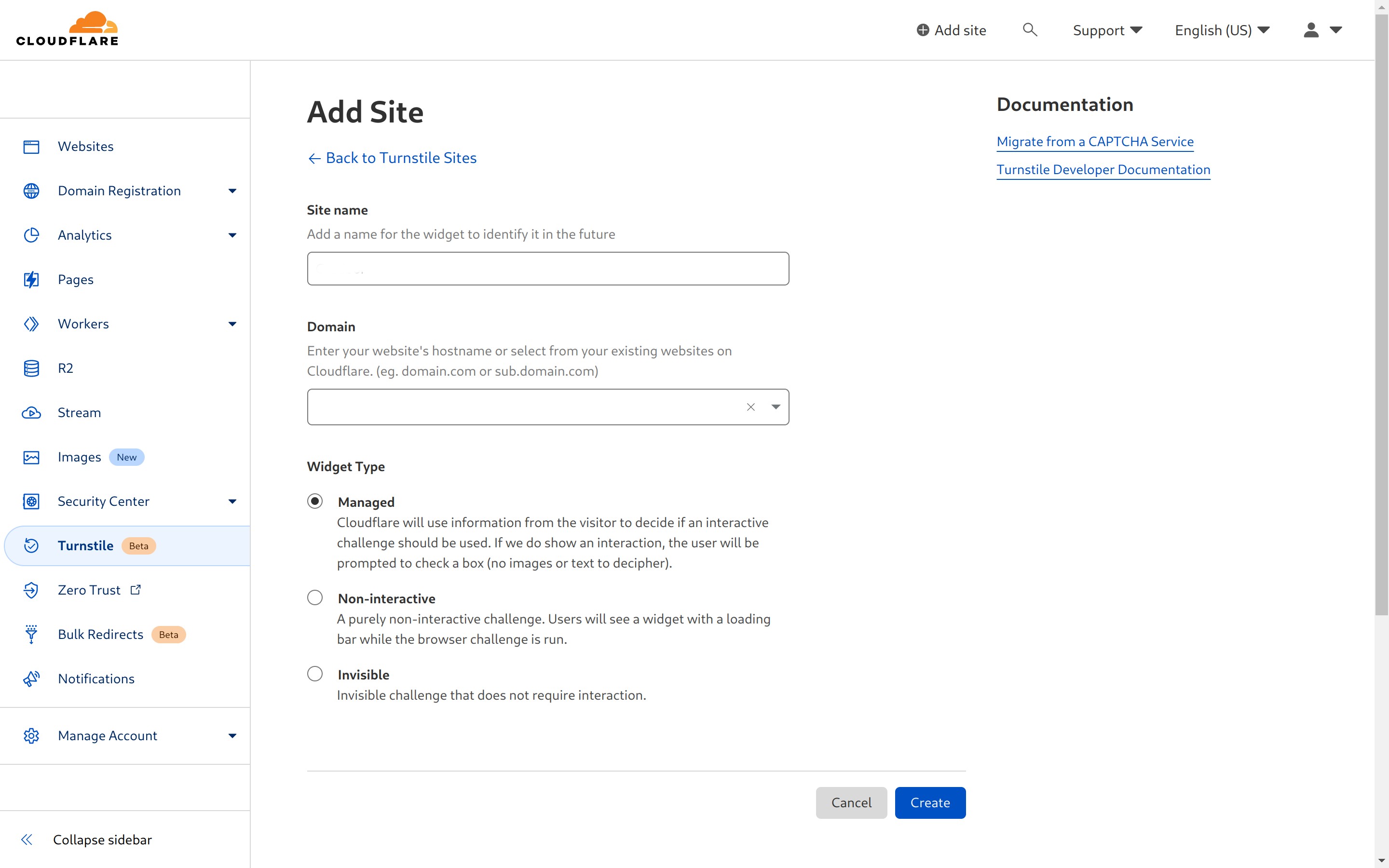The image size is (1389, 868).
Task: Click the Collapse sidebar double-chevron icon
Action: click(x=27, y=840)
